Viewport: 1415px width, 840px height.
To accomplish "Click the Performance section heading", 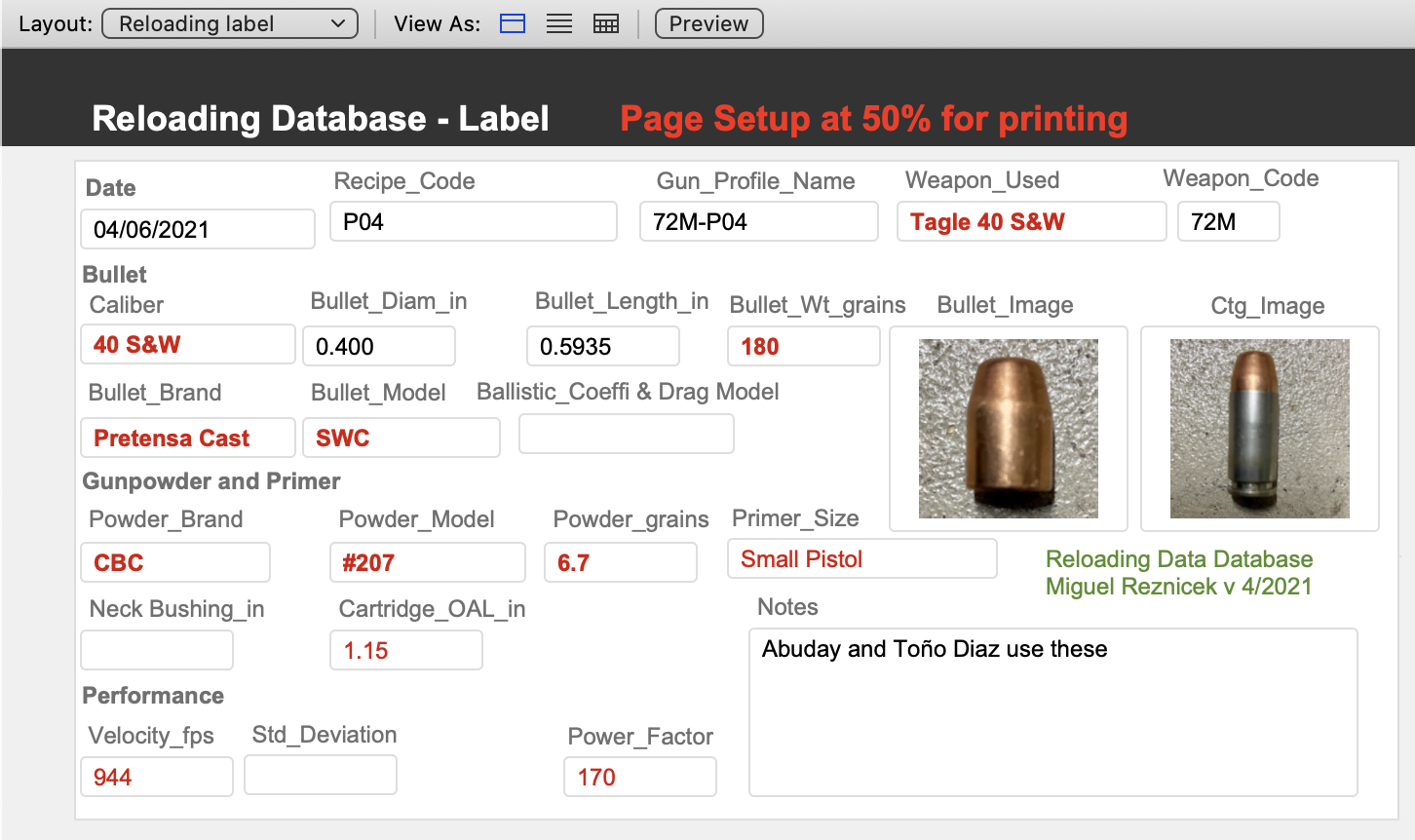I will [x=153, y=696].
